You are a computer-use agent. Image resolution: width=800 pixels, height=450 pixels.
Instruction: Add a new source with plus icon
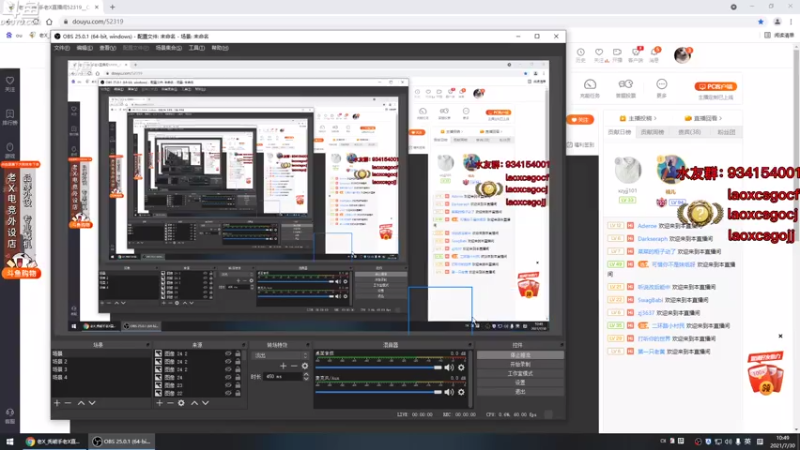click(x=159, y=403)
